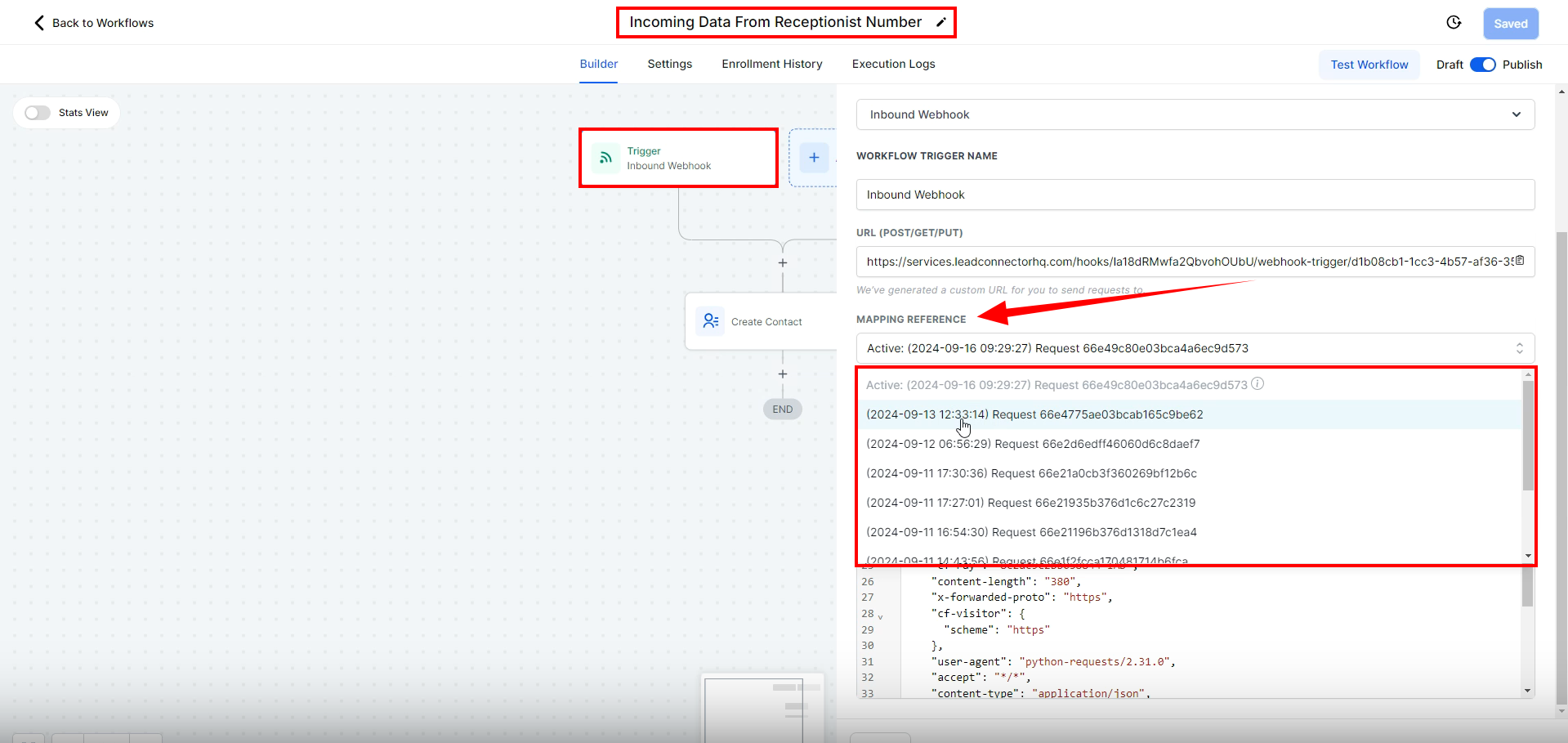Collapse the cf-visitor JSON block
Image resolution: width=1568 pixels, height=743 pixels.
point(880,616)
